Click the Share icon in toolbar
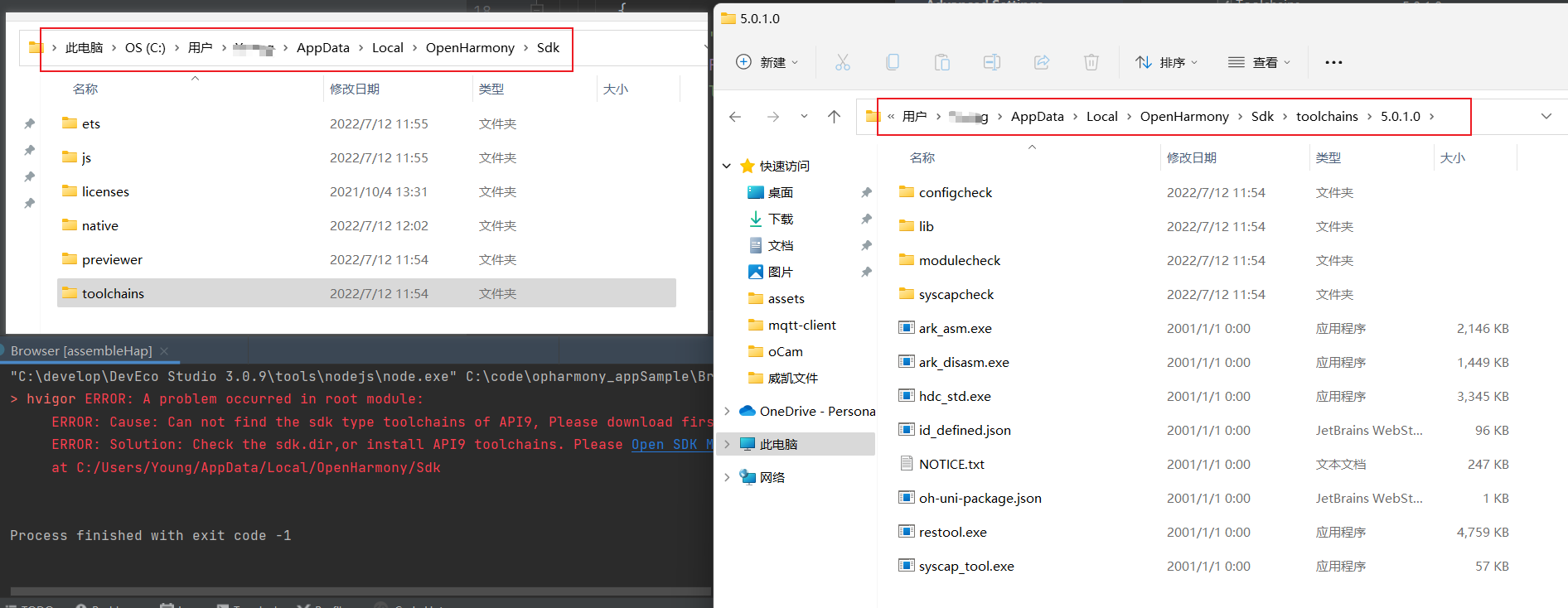This screenshot has width=1568, height=608. [1042, 62]
